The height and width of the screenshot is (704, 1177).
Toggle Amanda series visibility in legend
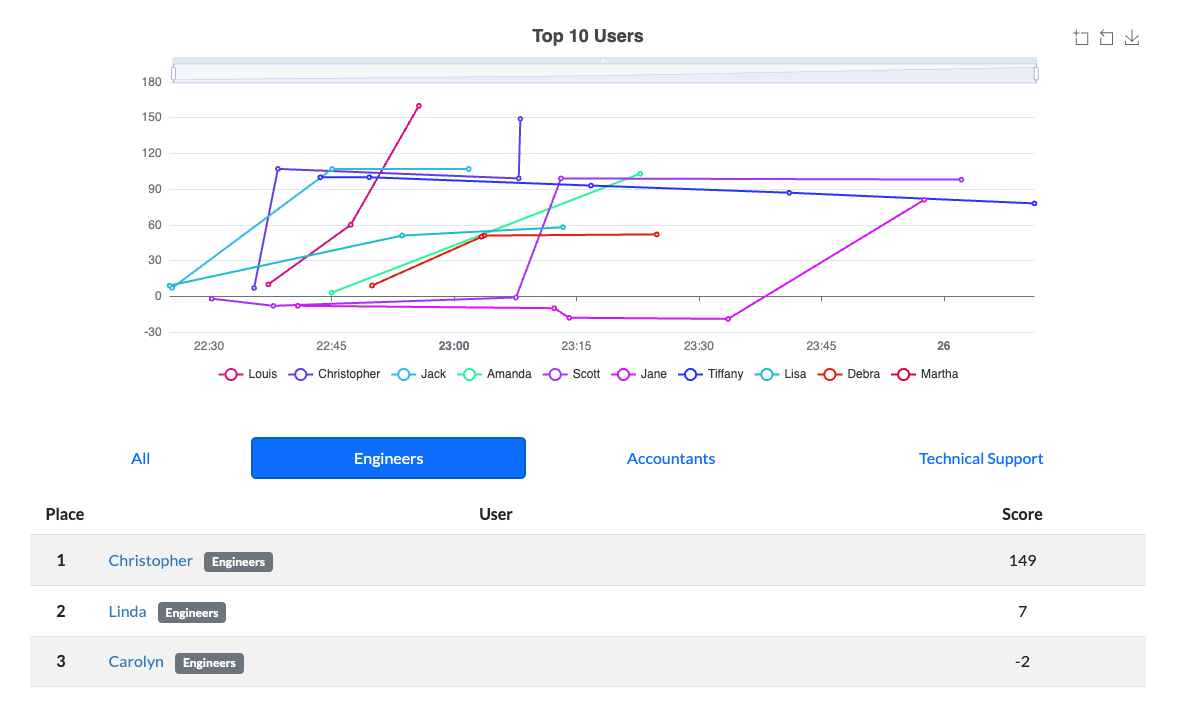click(494, 374)
